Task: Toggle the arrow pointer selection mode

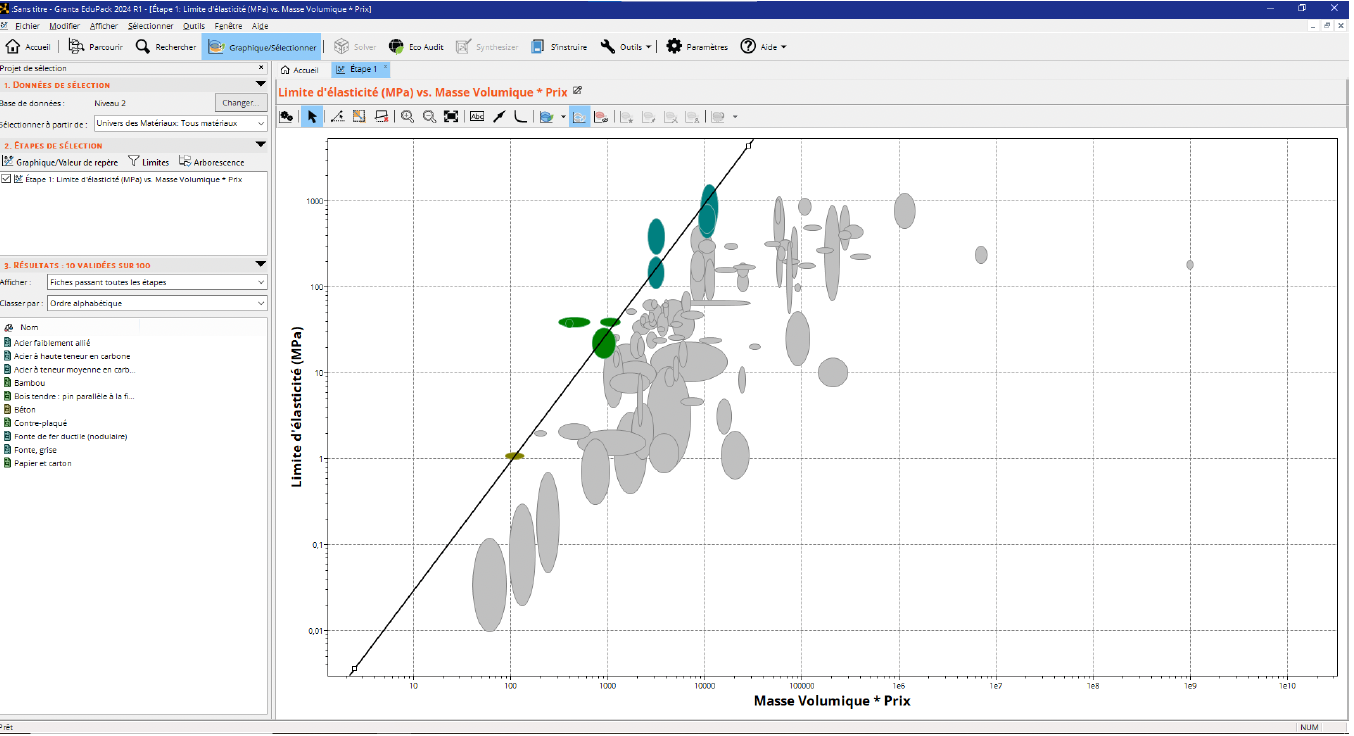Action: point(312,116)
